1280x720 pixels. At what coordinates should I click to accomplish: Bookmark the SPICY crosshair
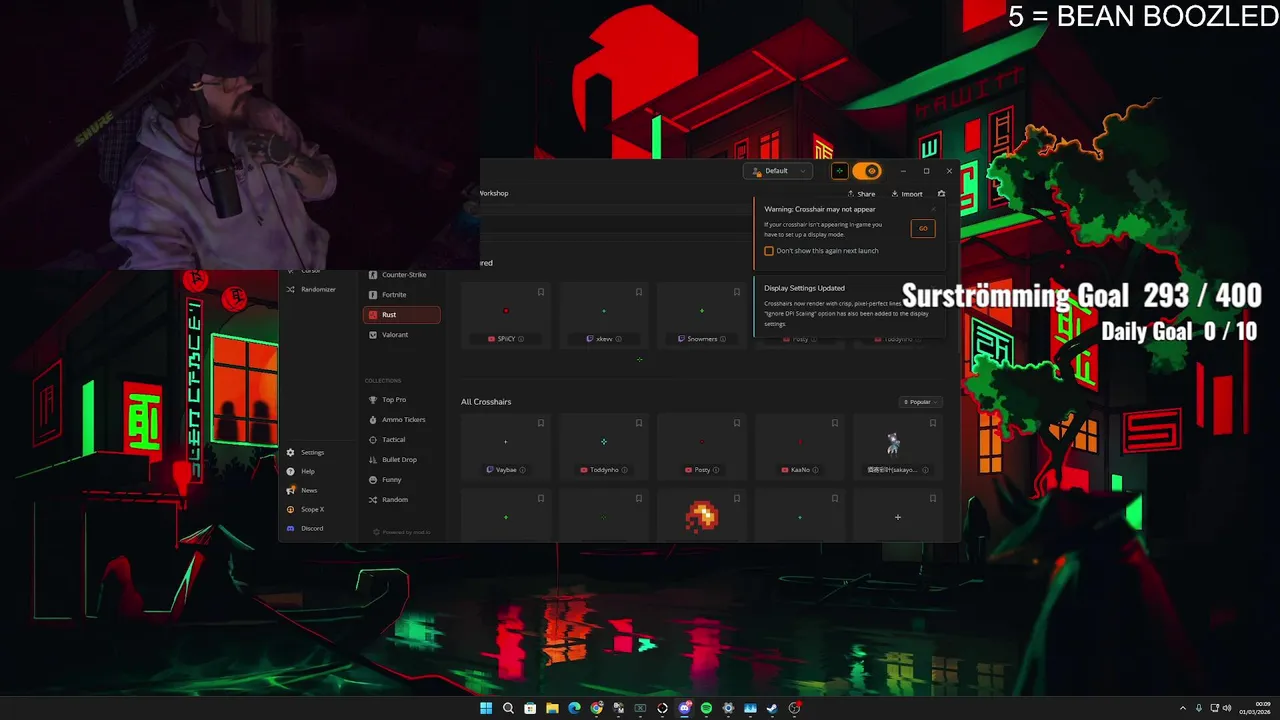[x=541, y=292]
